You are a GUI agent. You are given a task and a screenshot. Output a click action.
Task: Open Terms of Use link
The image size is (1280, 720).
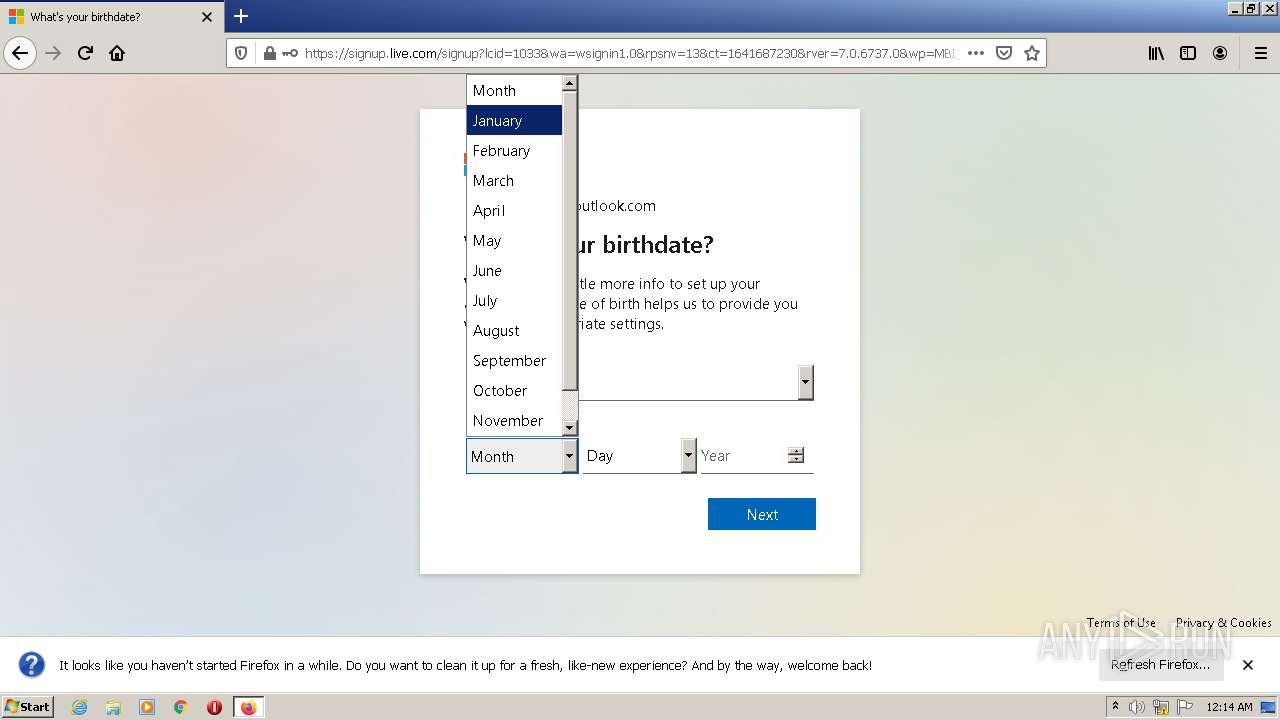[x=1121, y=623]
